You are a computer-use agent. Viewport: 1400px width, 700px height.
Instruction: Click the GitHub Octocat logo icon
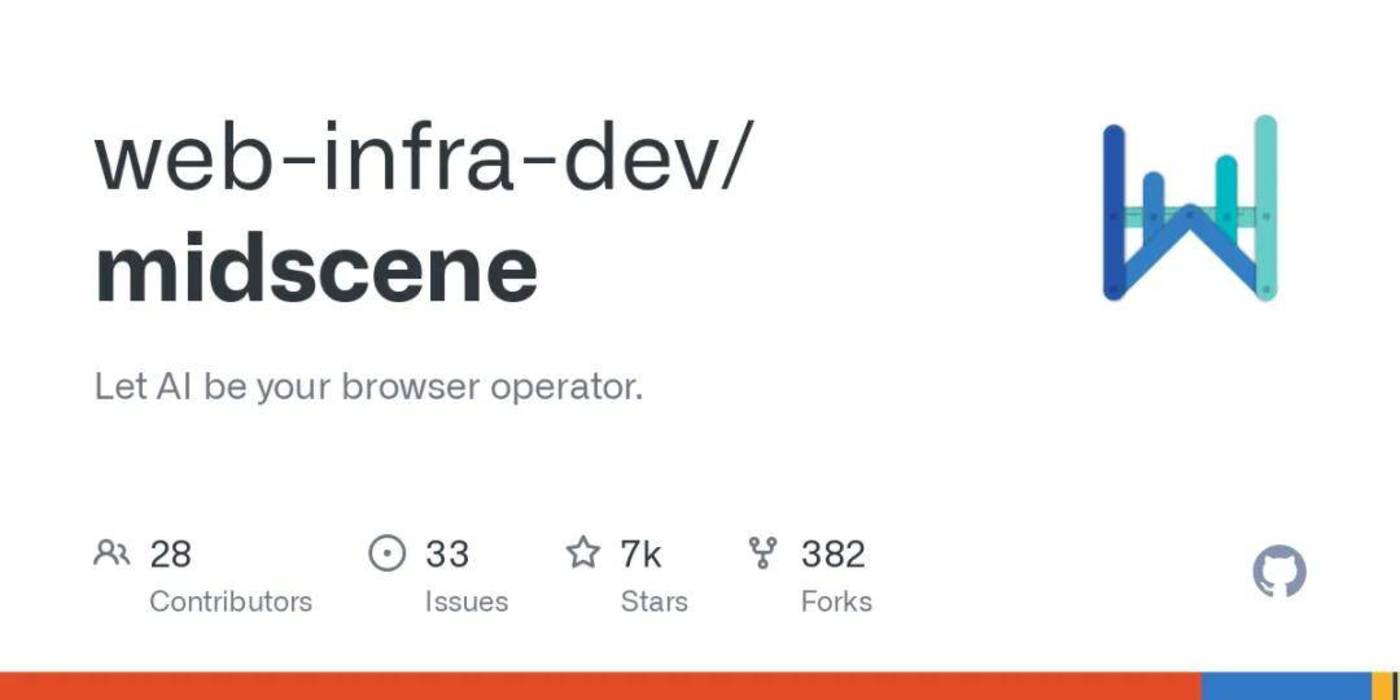[x=1279, y=571]
